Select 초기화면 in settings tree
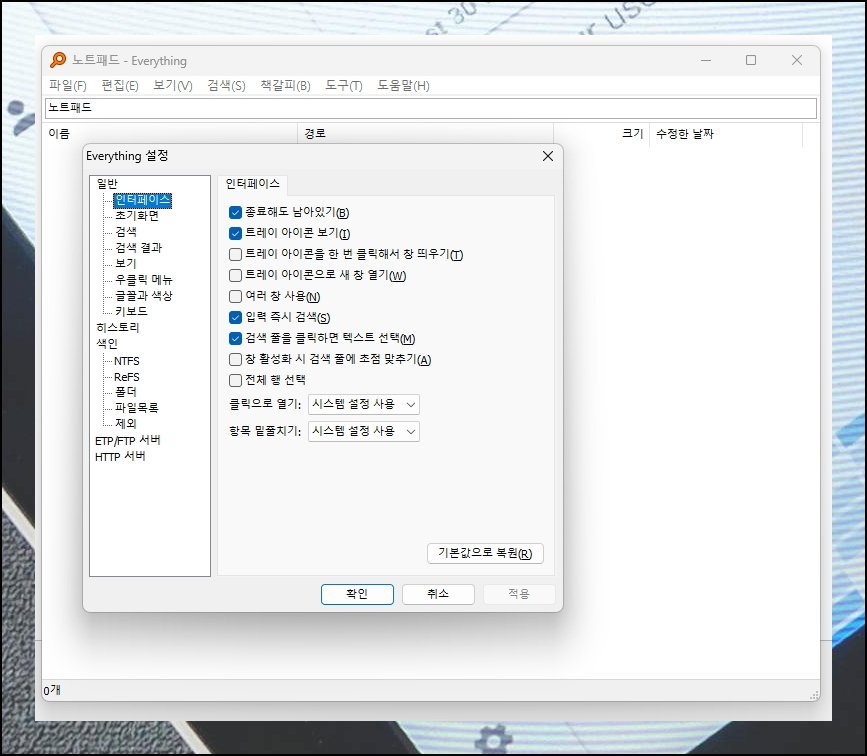This screenshot has width=867, height=756. [137, 216]
